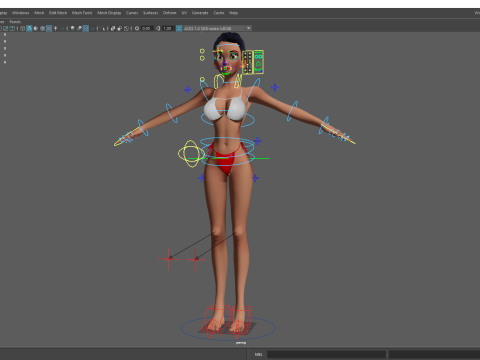
Task: Open the Windows menu
Action: pyautogui.click(x=21, y=13)
